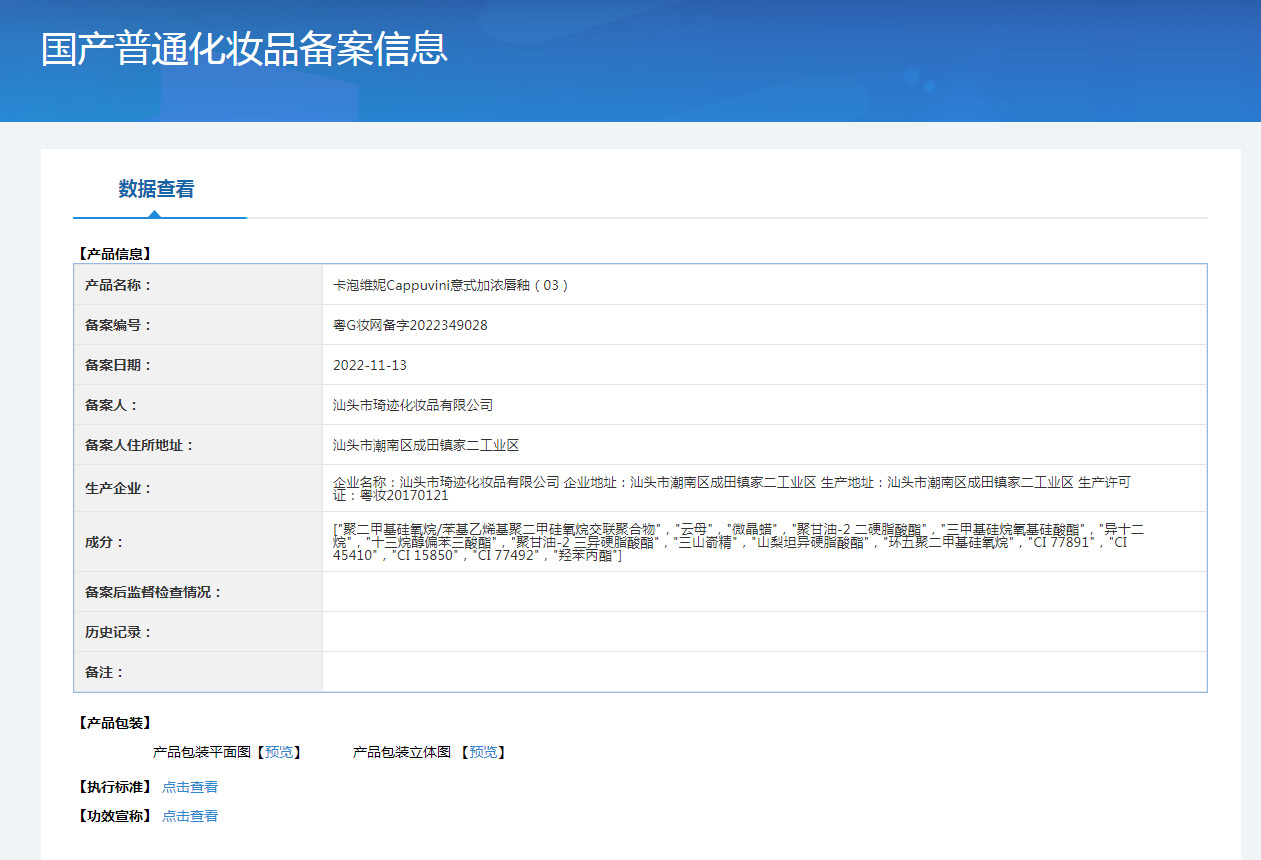The height and width of the screenshot is (860, 1261).
Task: Click the 【产品包装】 section heading
Action: click(114, 723)
